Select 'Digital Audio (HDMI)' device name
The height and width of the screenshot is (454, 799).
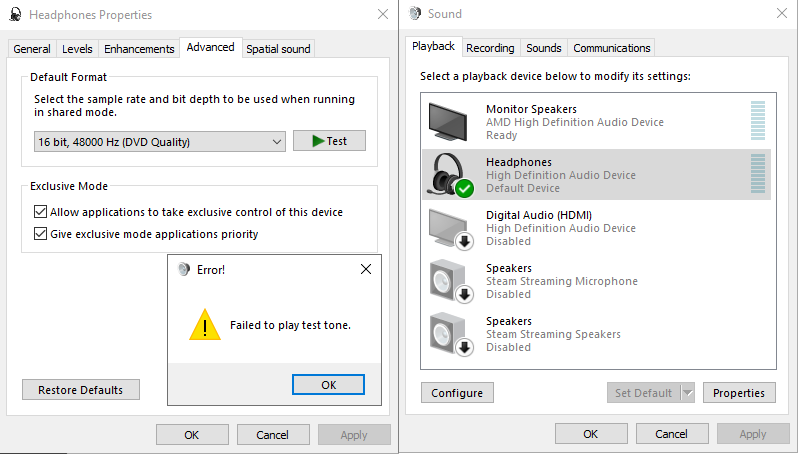539,215
